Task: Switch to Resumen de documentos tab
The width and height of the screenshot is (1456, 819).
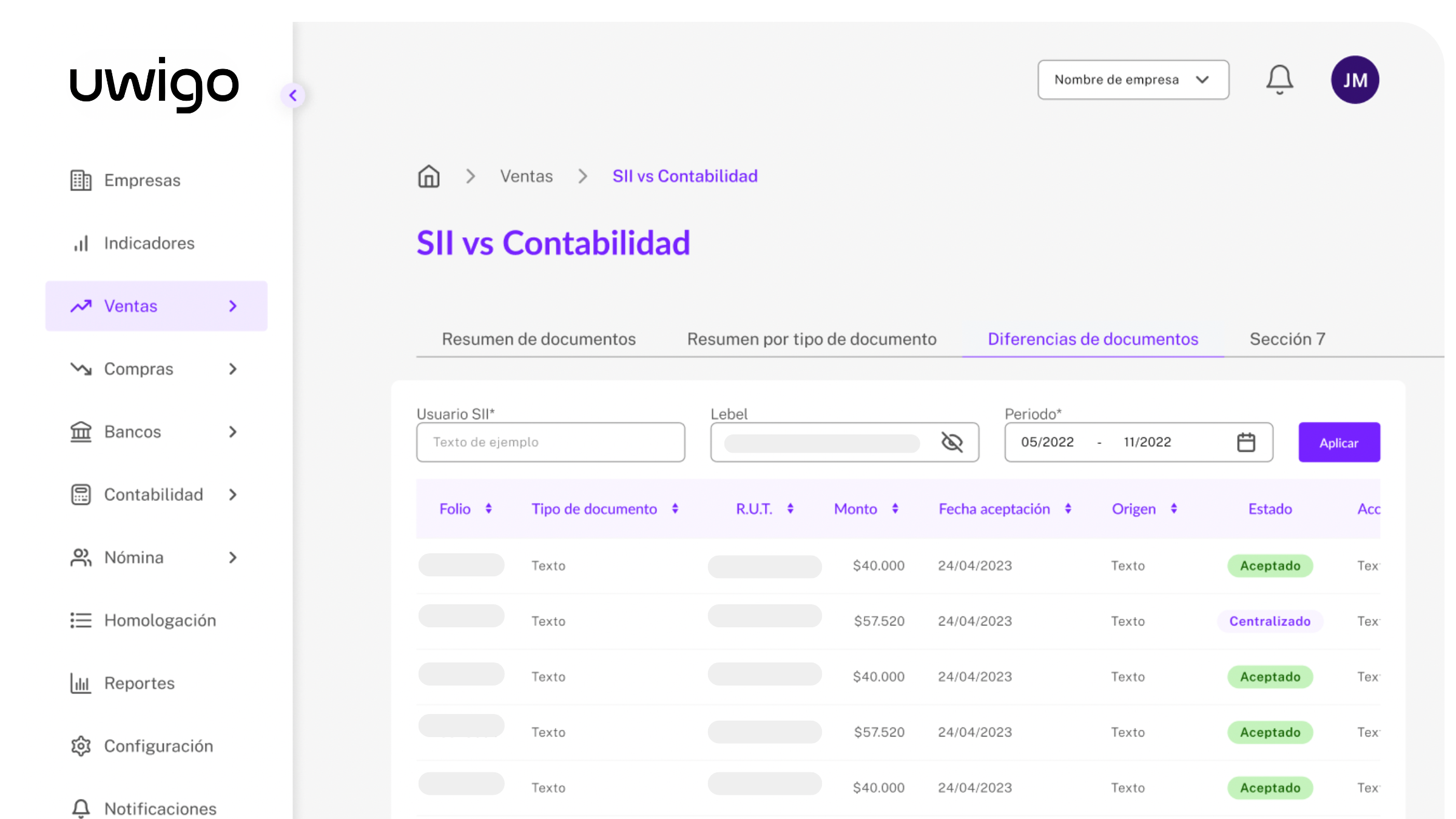Action: coord(538,339)
